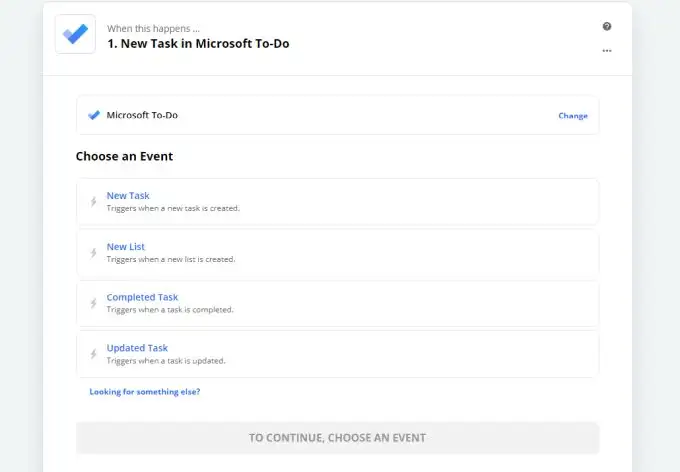Click 'Triggers when a task is updated.' text
The height and width of the screenshot is (472, 680).
(x=166, y=361)
